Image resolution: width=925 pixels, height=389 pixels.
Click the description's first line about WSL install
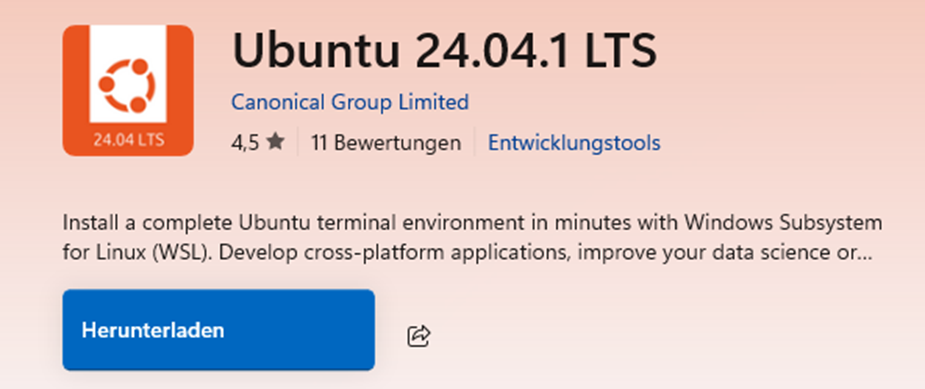[473, 224]
